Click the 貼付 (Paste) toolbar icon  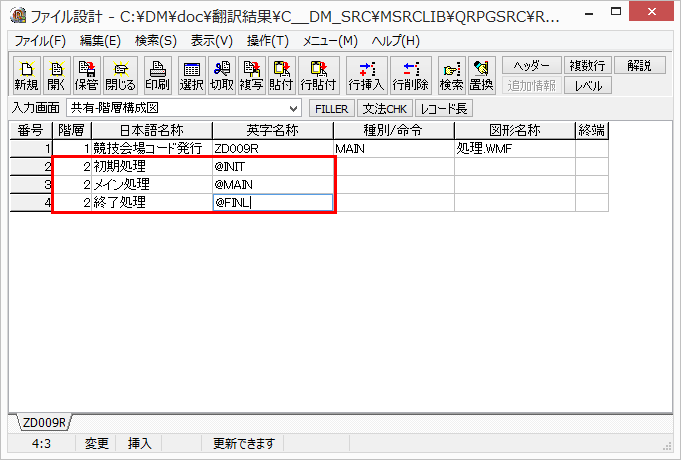tap(281, 75)
